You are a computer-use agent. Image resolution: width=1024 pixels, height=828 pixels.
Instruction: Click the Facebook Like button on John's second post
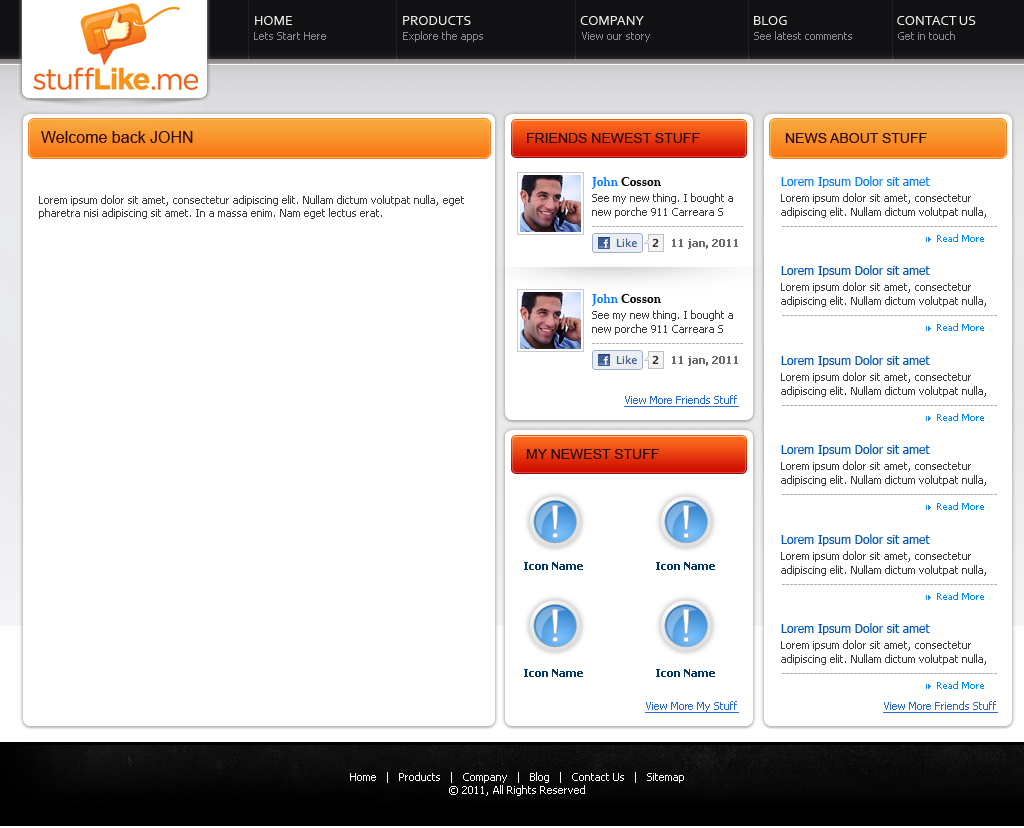pos(617,359)
